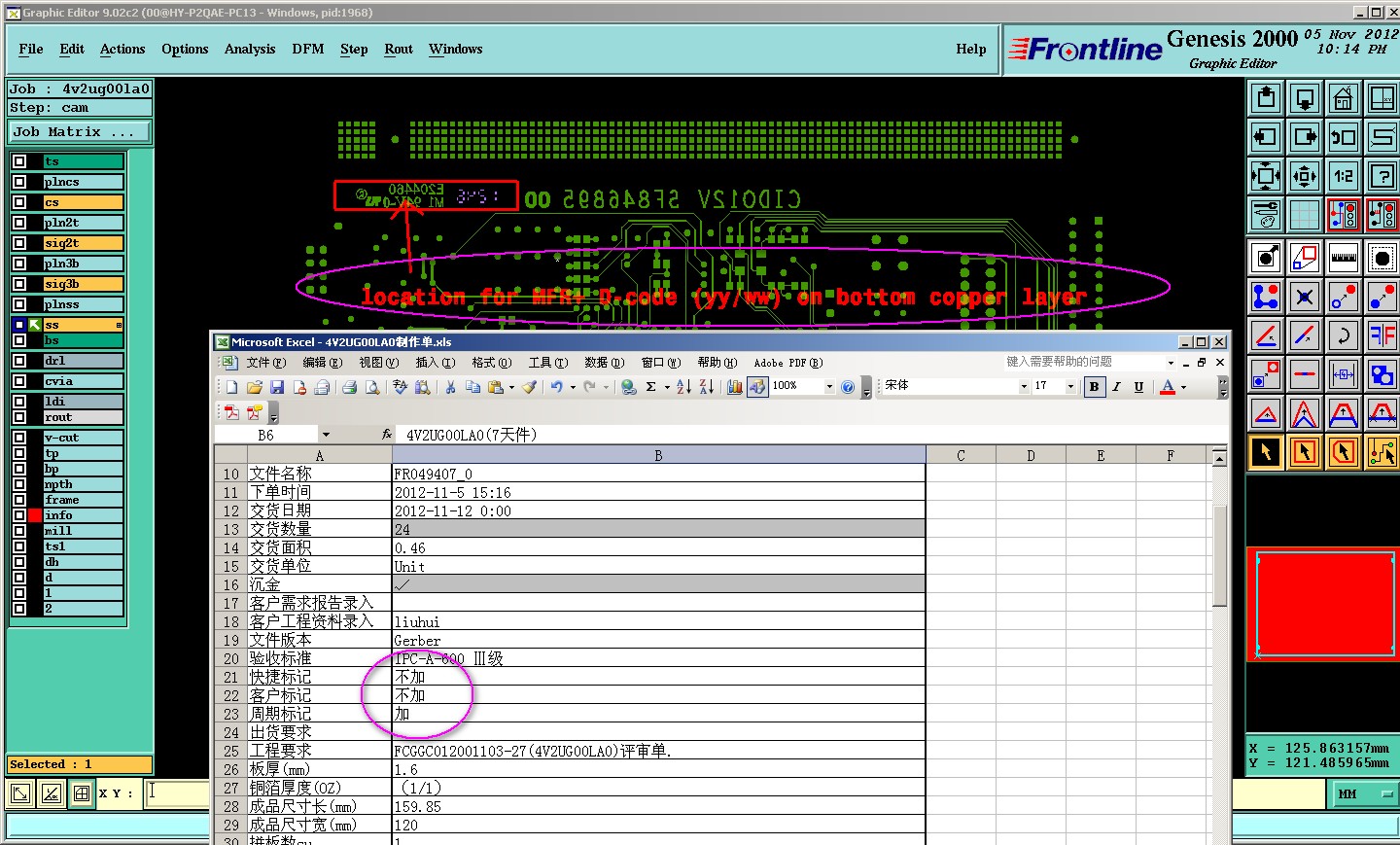Click the Sort Ascending icon in Excel
Screen dimensions: 1400x845
coord(683,387)
